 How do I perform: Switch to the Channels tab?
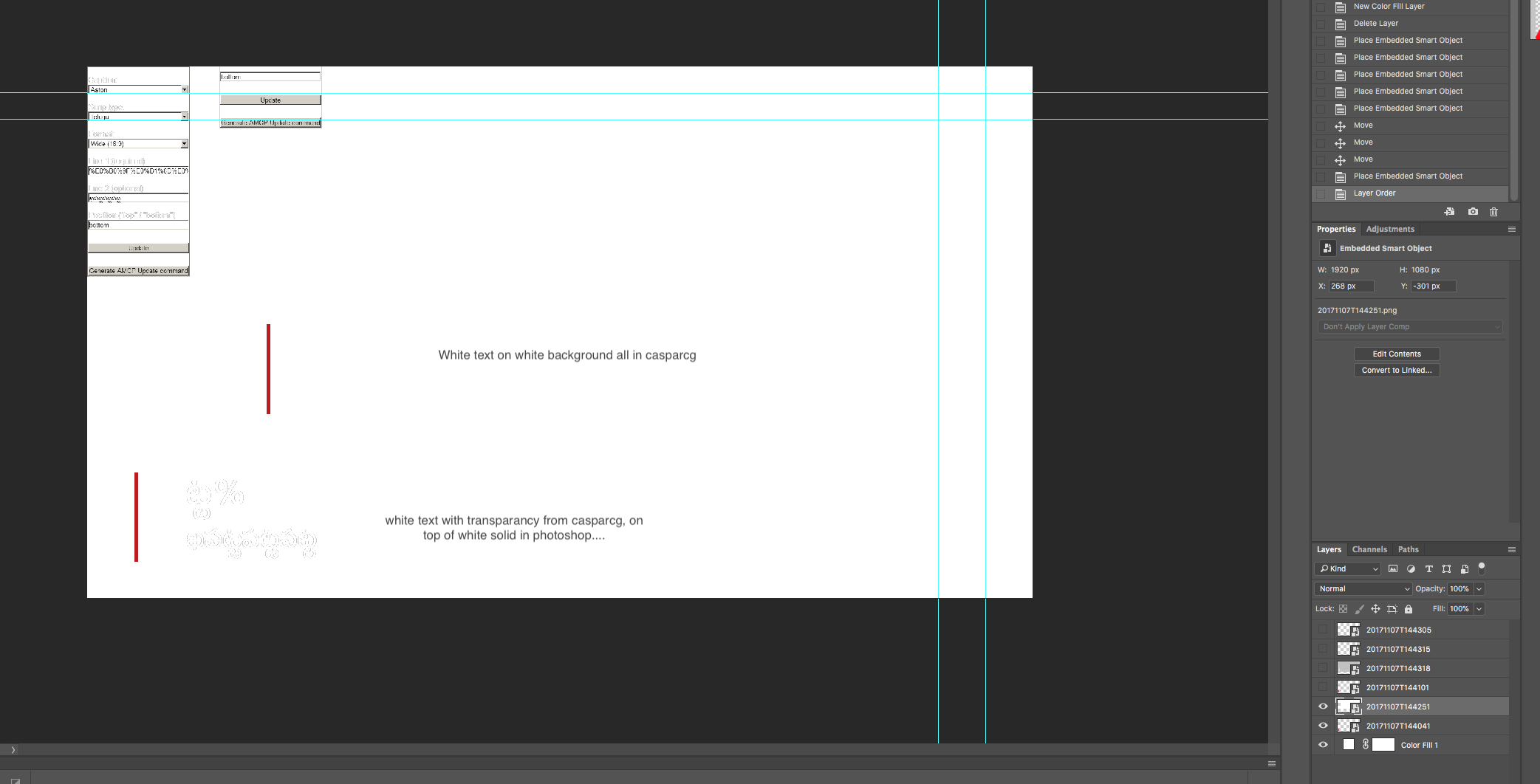(x=1369, y=549)
